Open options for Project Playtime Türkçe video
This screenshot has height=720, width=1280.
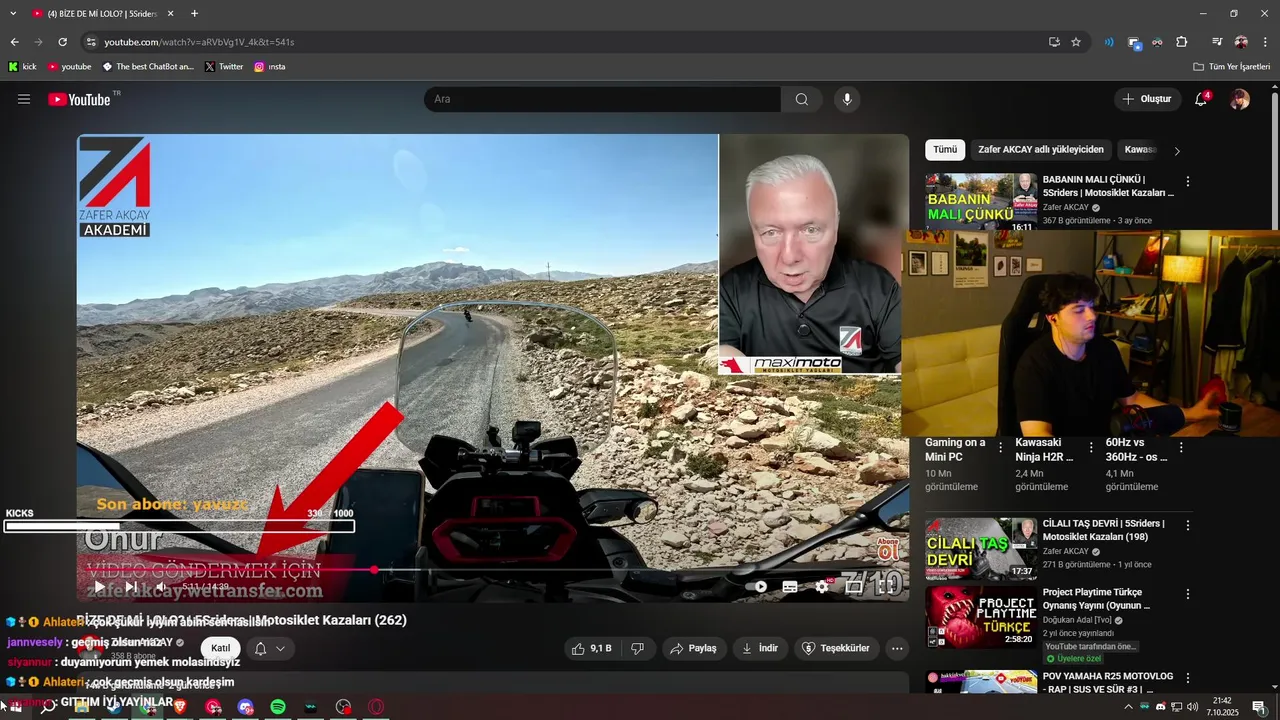(x=1188, y=594)
